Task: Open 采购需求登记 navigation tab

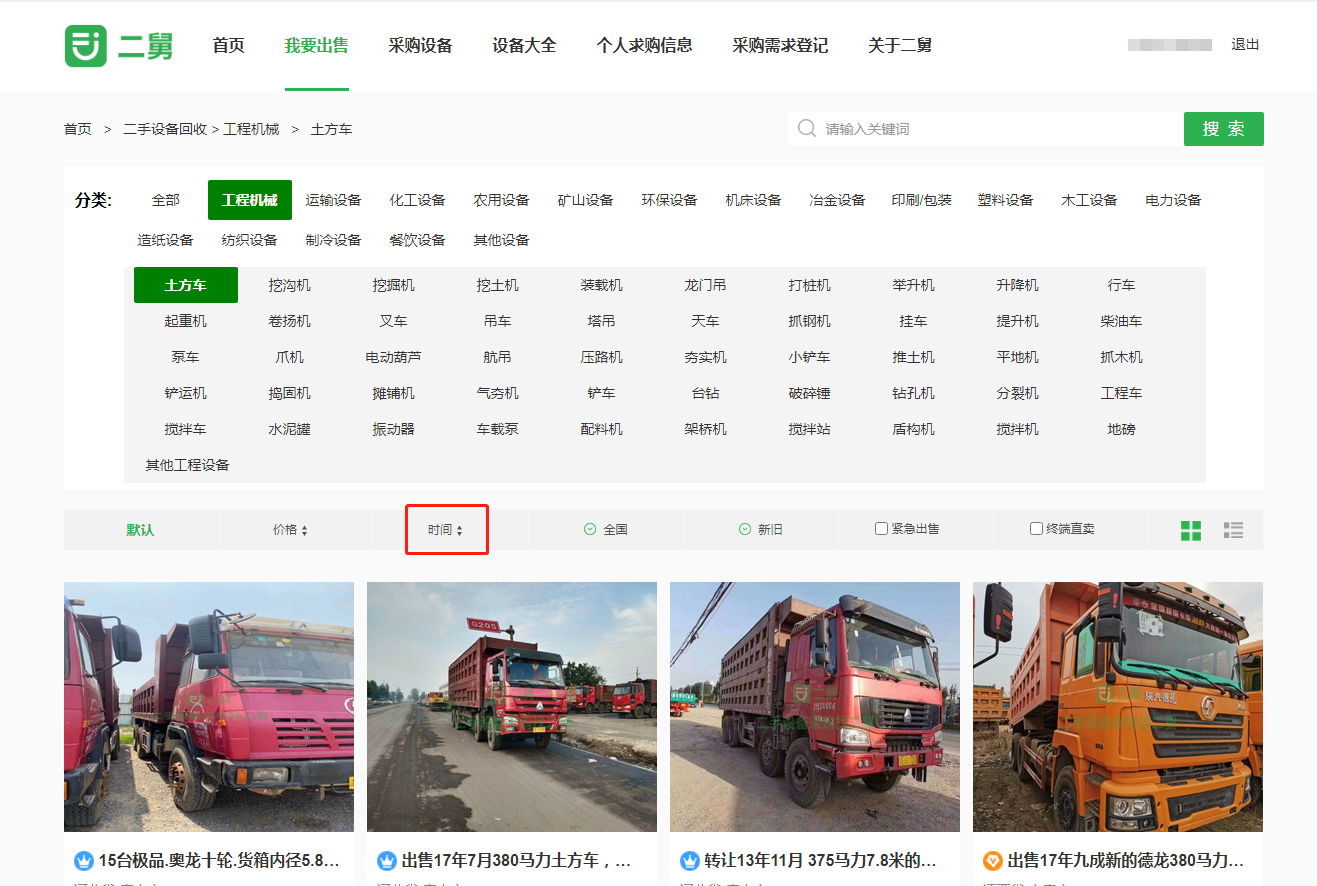Action: [781, 45]
